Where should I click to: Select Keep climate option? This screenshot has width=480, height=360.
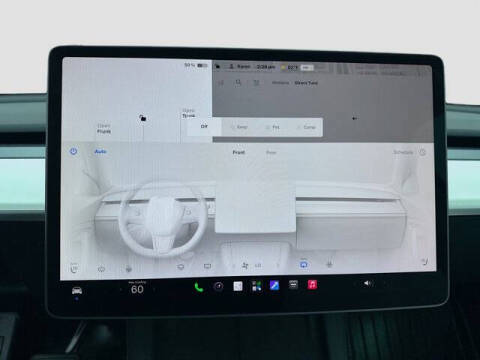(239, 127)
